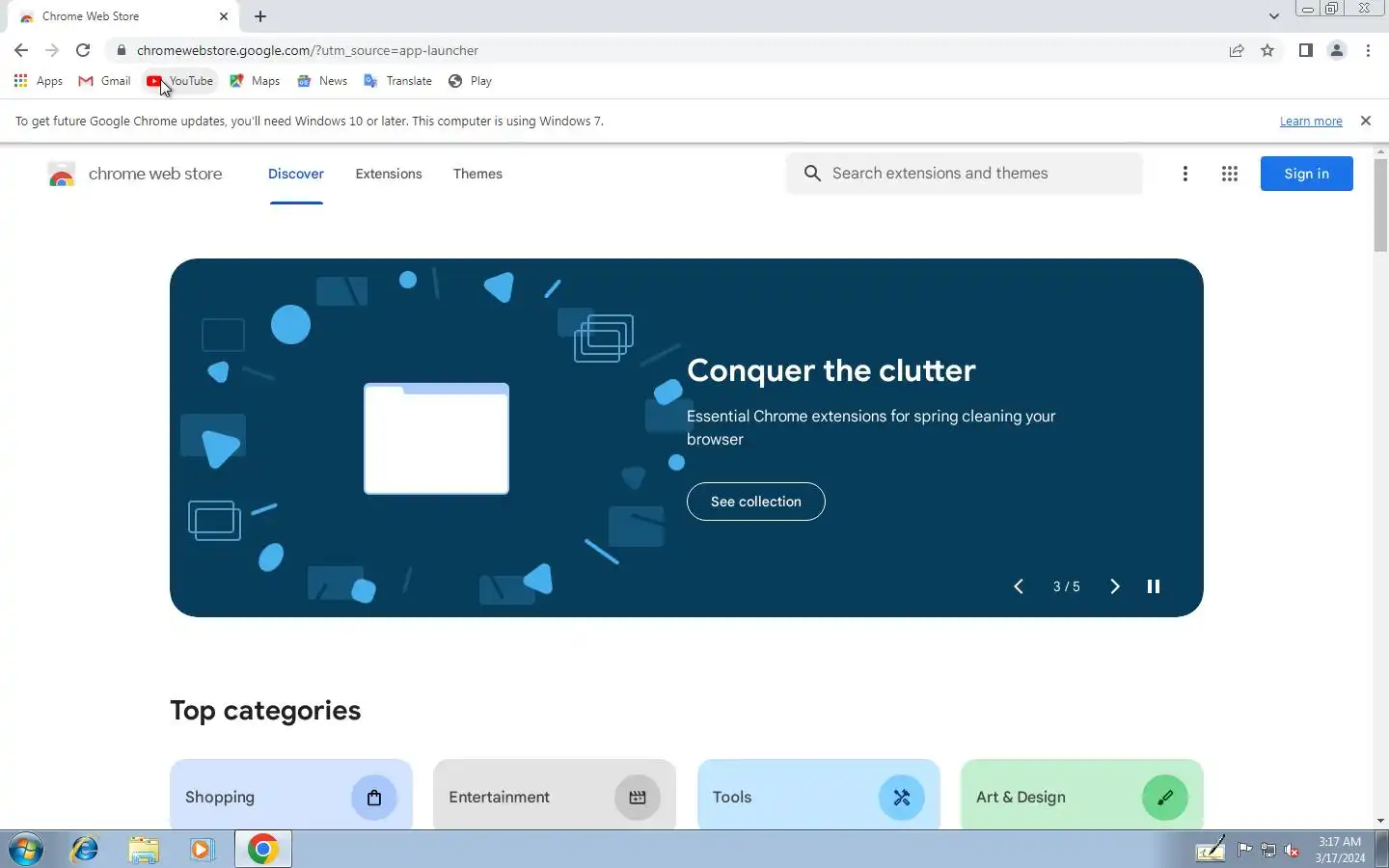The image size is (1389, 868).
Task: View site information padlock icon
Action: pyautogui.click(x=121, y=50)
